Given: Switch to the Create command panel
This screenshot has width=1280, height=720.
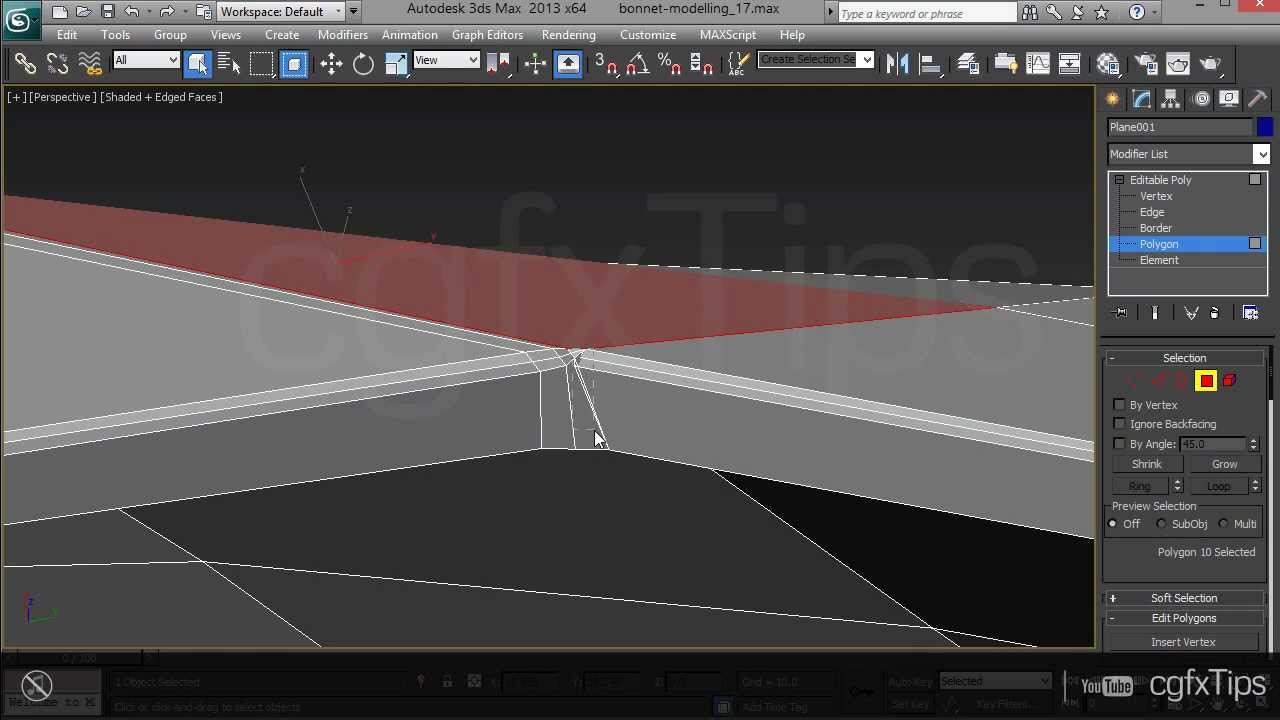Looking at the screenshot, I should (x=1113, y=99).
